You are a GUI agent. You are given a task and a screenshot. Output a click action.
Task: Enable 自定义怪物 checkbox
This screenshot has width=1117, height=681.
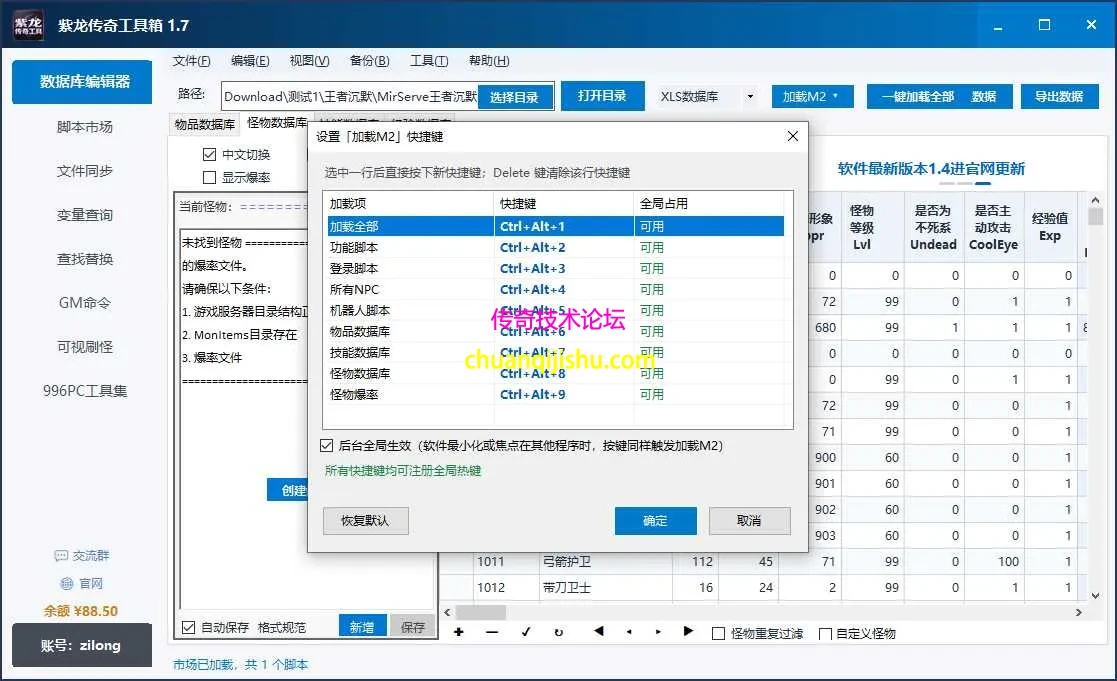pos(826,633)
